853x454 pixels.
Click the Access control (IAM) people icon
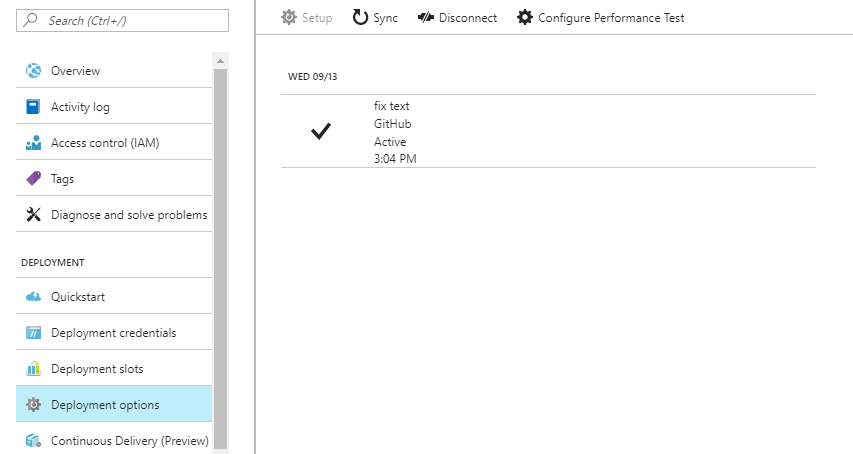(33, 143)
